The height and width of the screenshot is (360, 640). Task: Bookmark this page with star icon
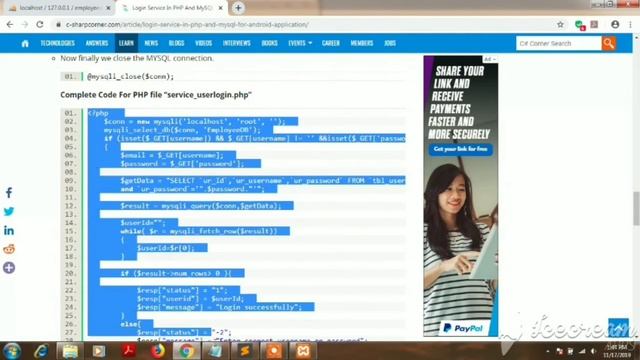(x=560, y=24)
